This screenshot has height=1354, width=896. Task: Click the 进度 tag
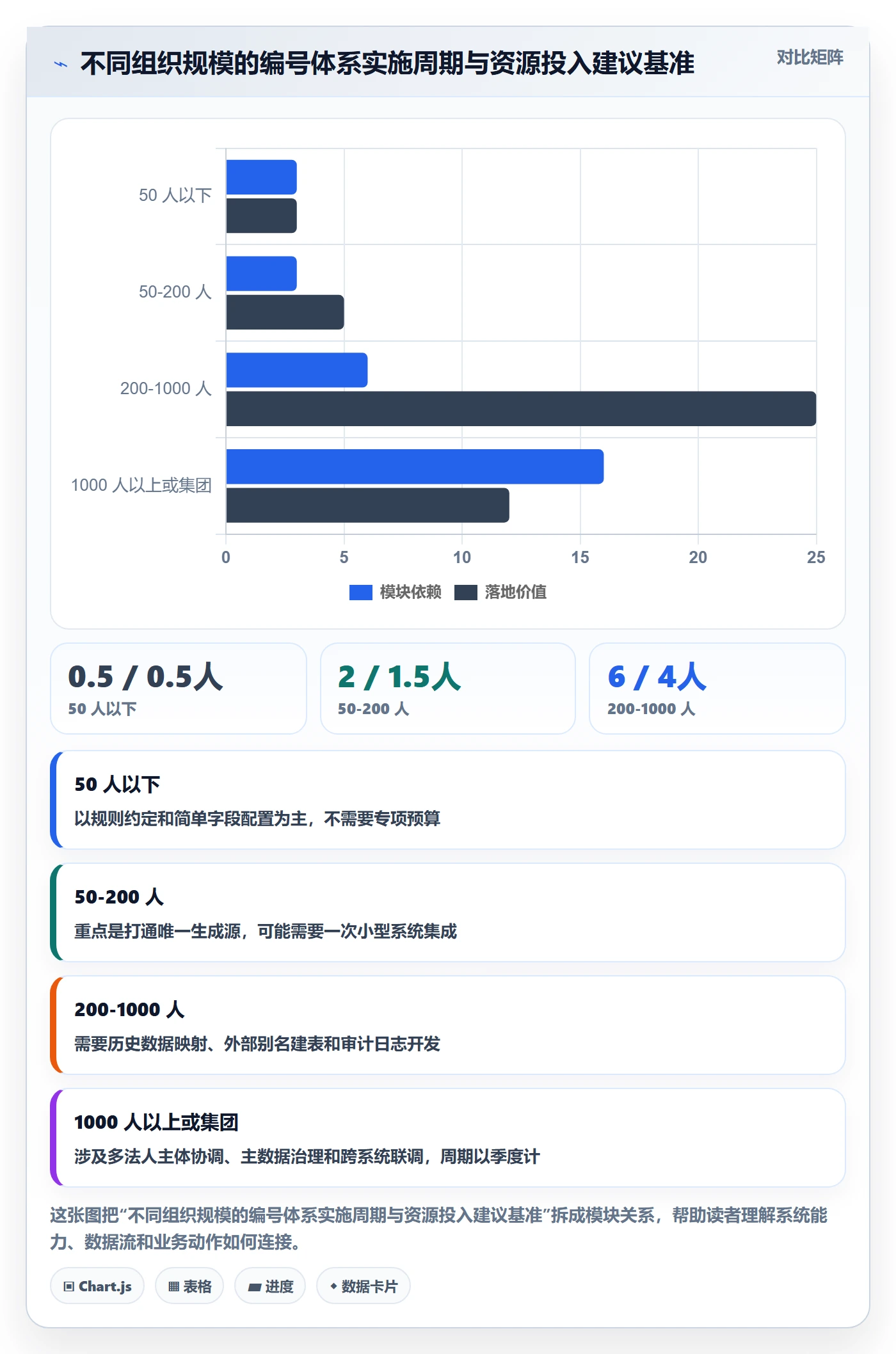tap(270, 1286)
